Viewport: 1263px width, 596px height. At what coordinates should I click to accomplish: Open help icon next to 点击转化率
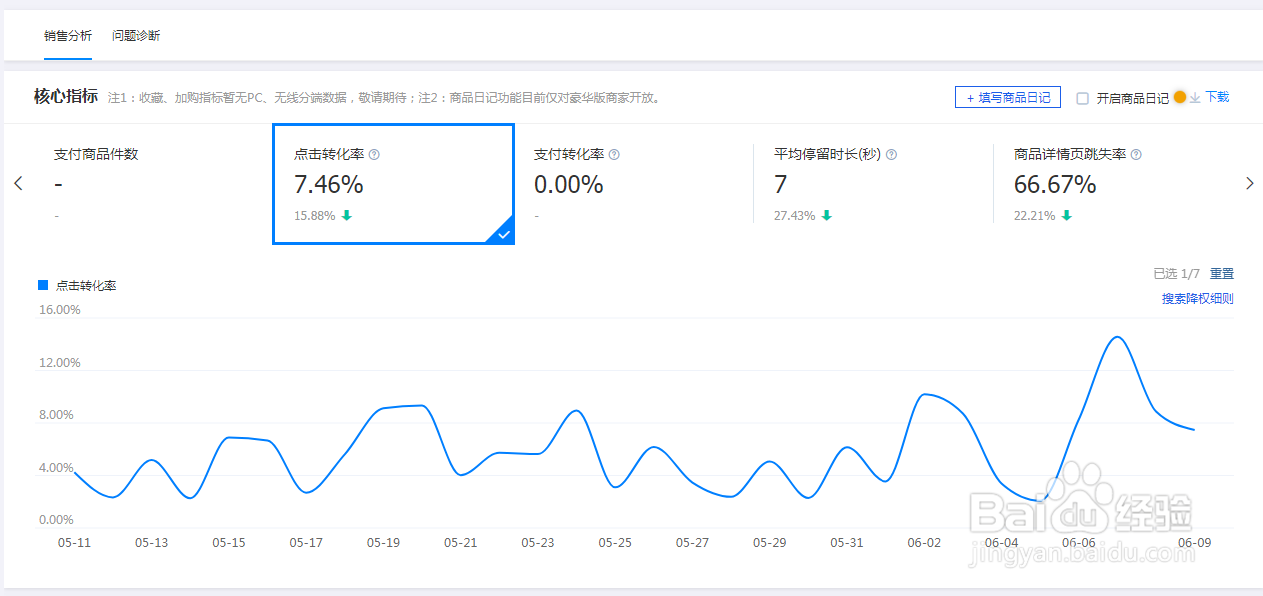click(374, 155)
